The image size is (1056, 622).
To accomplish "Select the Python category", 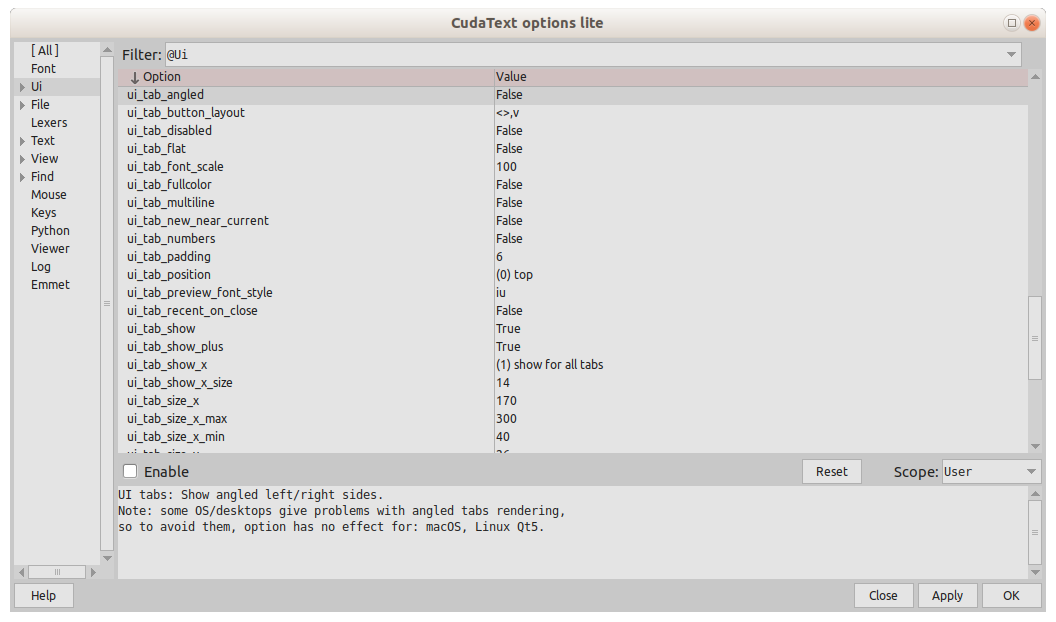I will 50,230.
